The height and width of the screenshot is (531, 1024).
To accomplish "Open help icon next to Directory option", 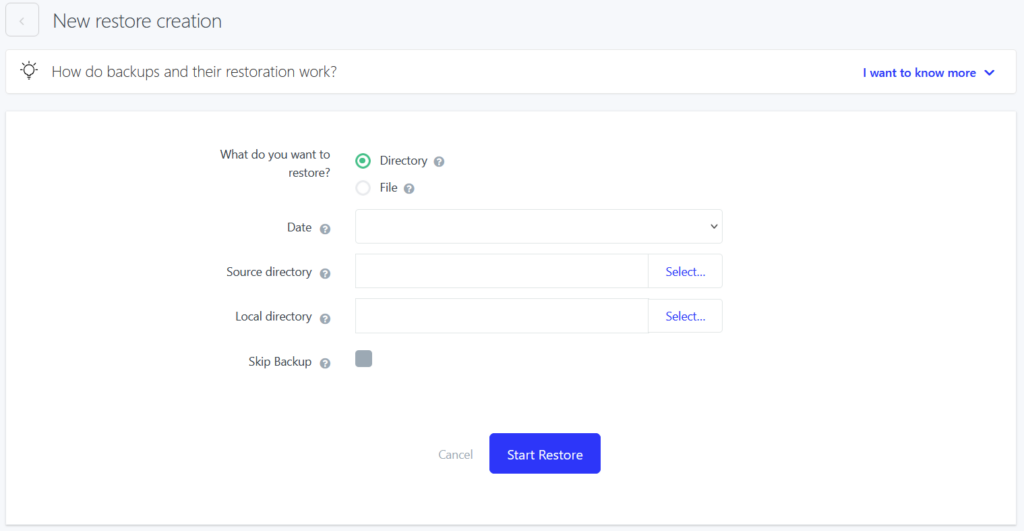I will point(439,161).
